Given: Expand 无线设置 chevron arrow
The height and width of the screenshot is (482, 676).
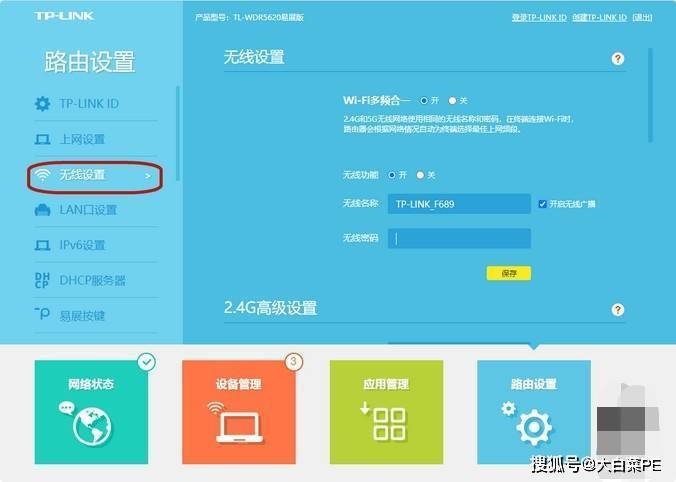Looking at the screenshot, I should tap(148, 176).
